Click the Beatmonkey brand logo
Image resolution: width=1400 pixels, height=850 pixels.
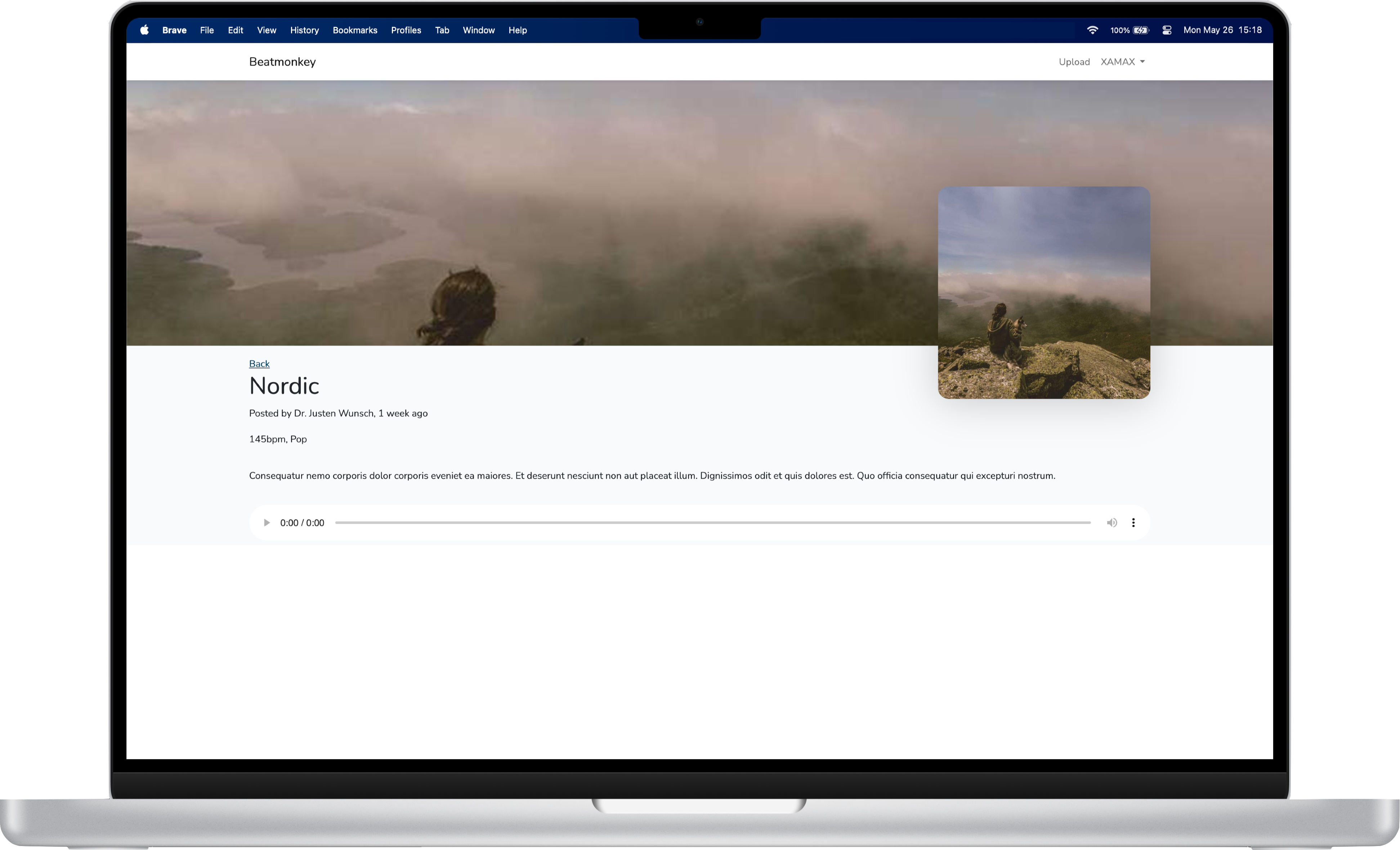coord(282,62)
